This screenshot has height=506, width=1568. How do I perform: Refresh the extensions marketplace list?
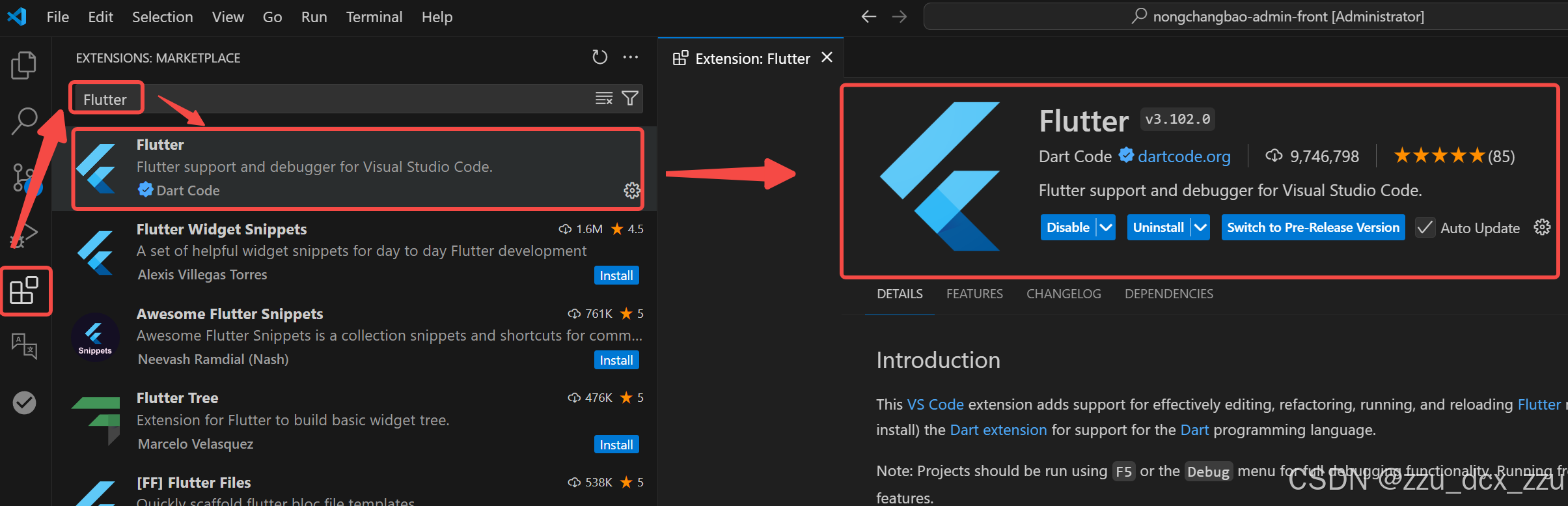pos(599,57)
